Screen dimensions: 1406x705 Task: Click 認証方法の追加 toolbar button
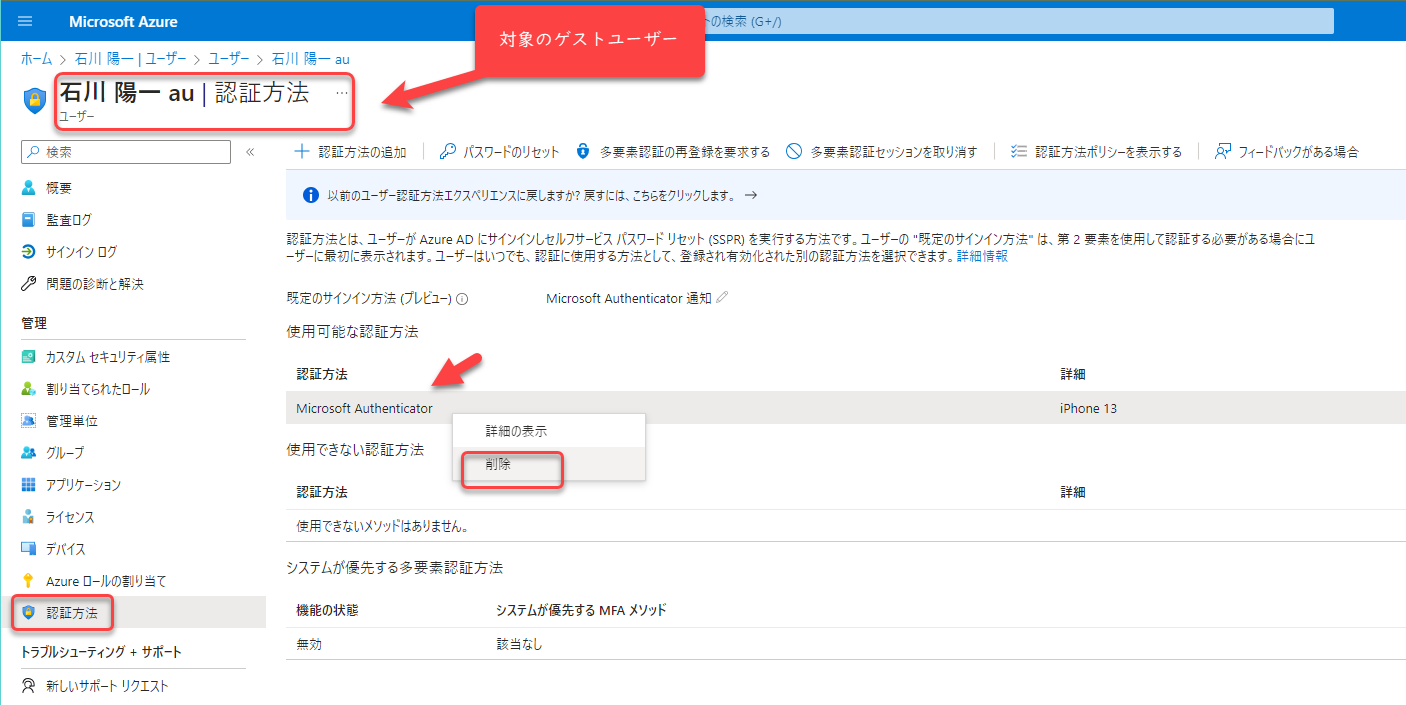(351, 151)
